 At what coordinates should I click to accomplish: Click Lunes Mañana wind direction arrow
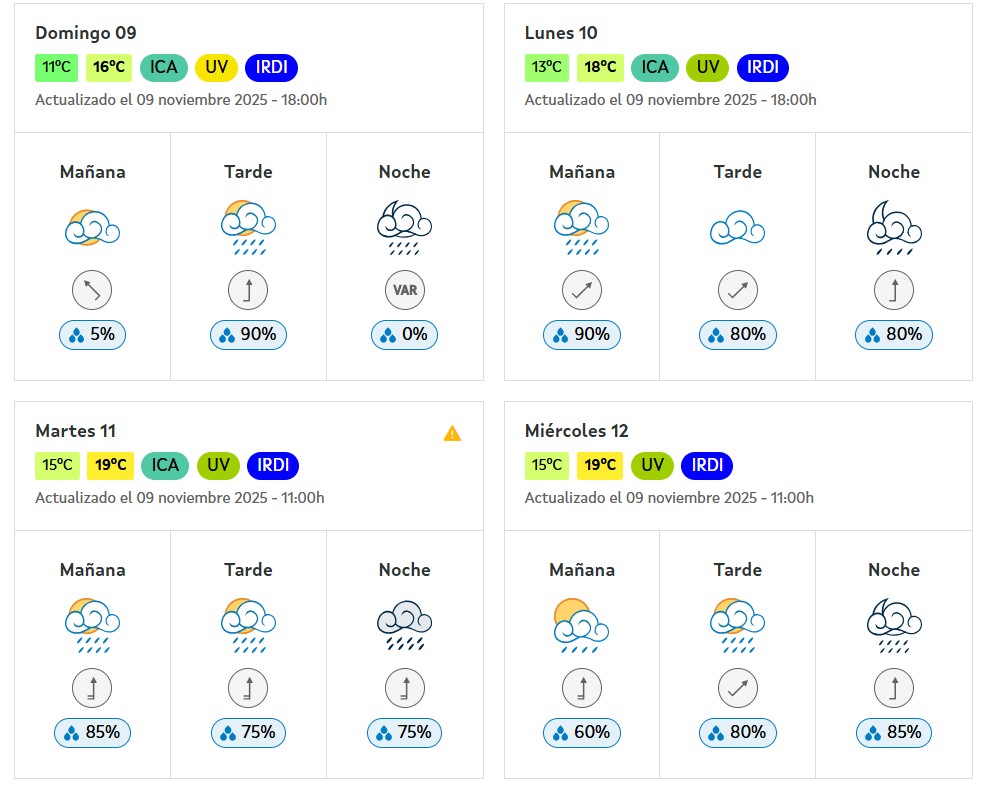pos(581,291)
